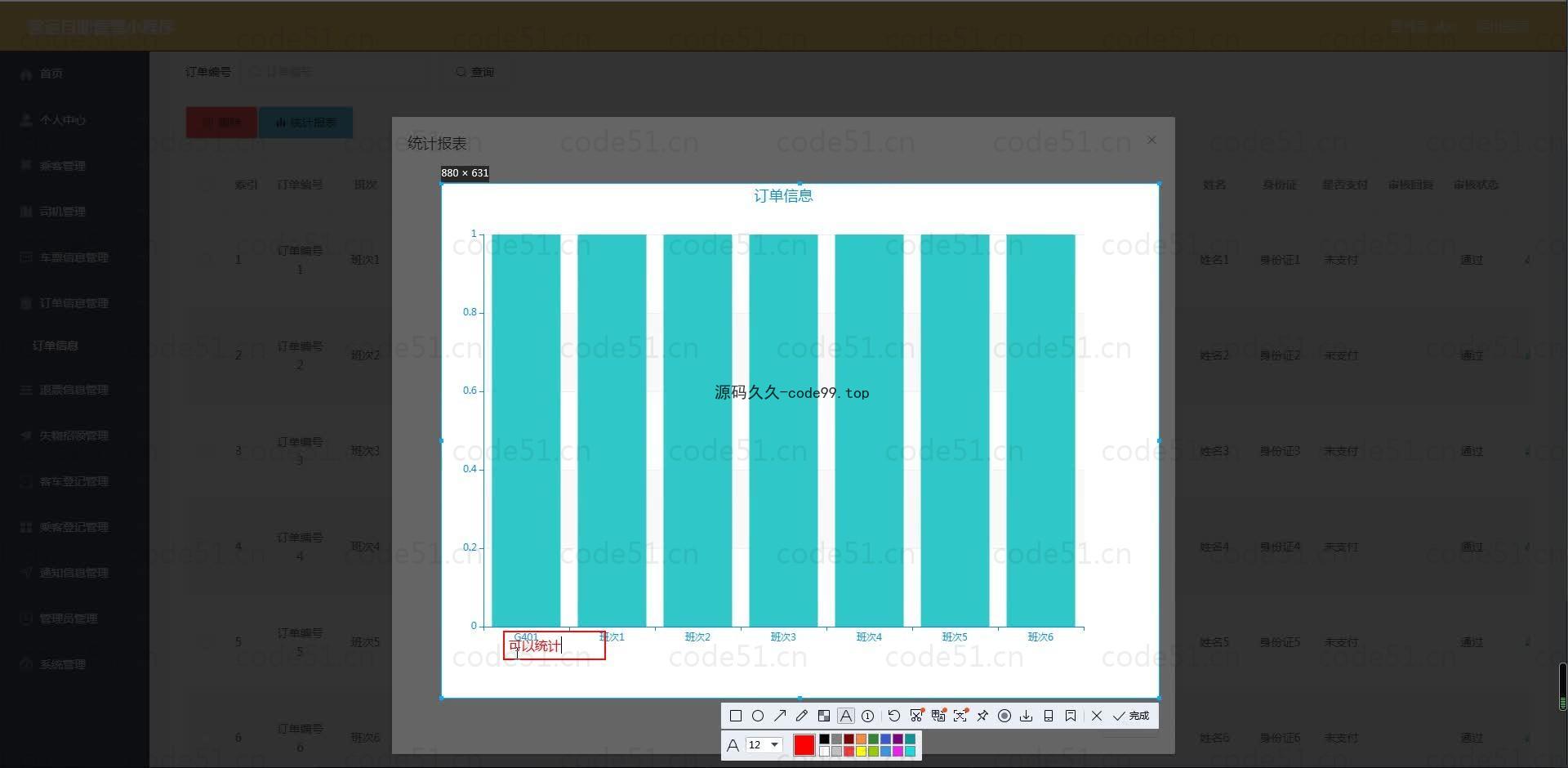Screen dimensions: 1568x768
Task: Expand 客车登记管理 in the sidebar
Action: pos(74,481)
